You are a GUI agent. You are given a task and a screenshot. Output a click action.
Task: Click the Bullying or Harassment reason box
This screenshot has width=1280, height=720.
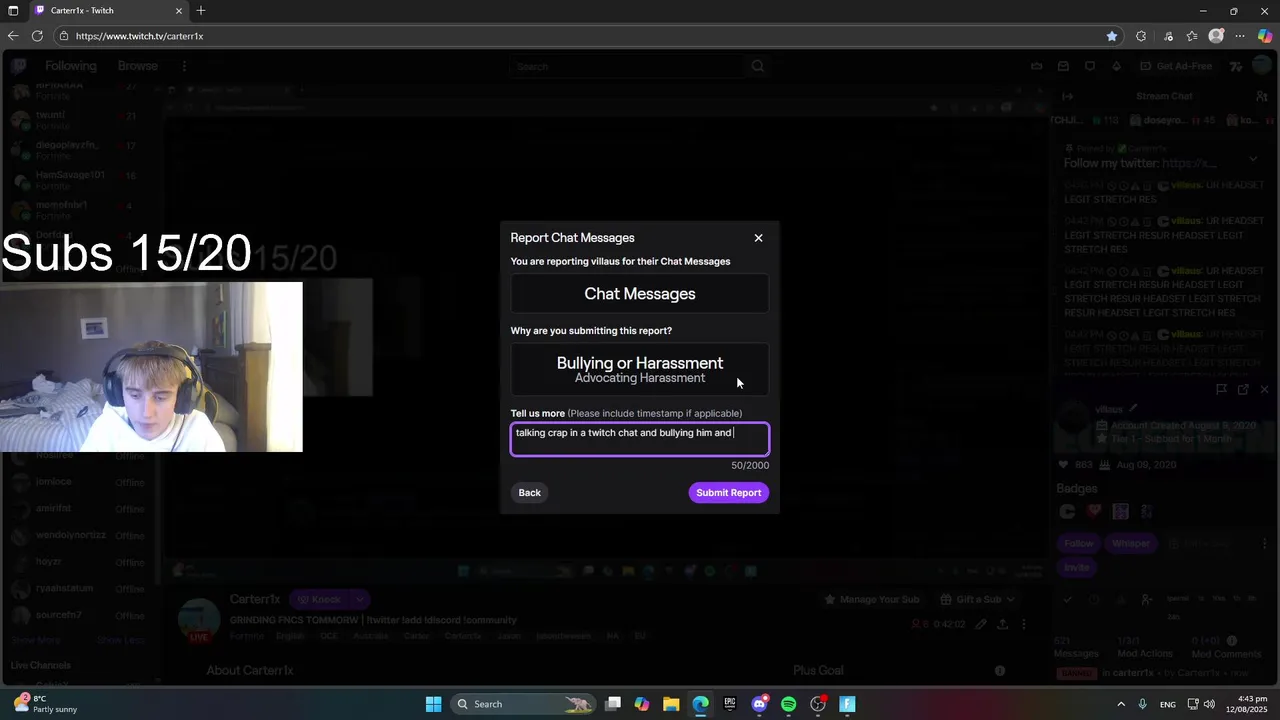coord(640,369)
